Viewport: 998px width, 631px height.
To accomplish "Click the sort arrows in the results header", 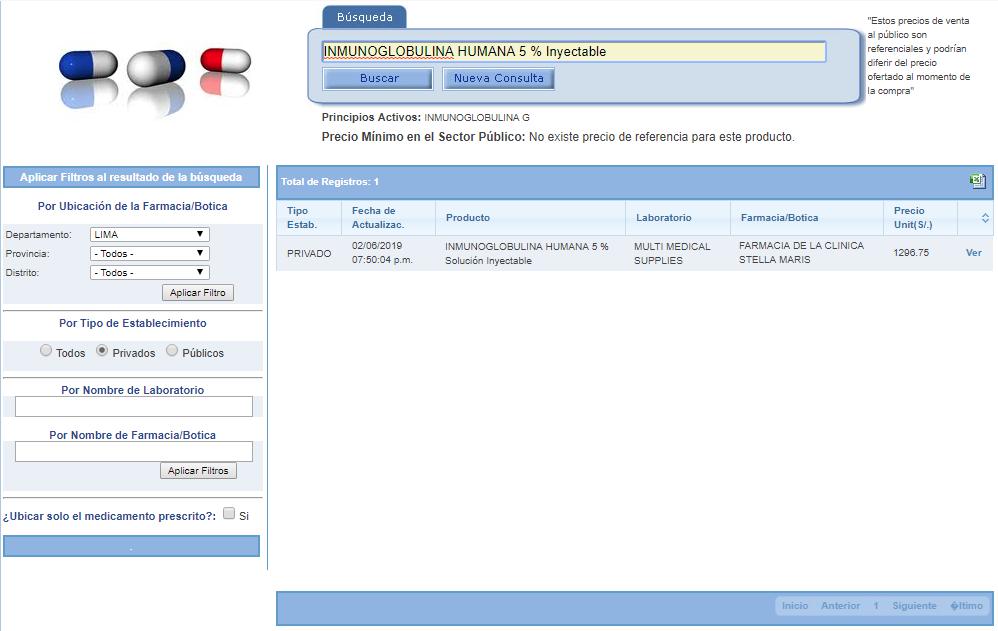I will [x=985, y=216].
